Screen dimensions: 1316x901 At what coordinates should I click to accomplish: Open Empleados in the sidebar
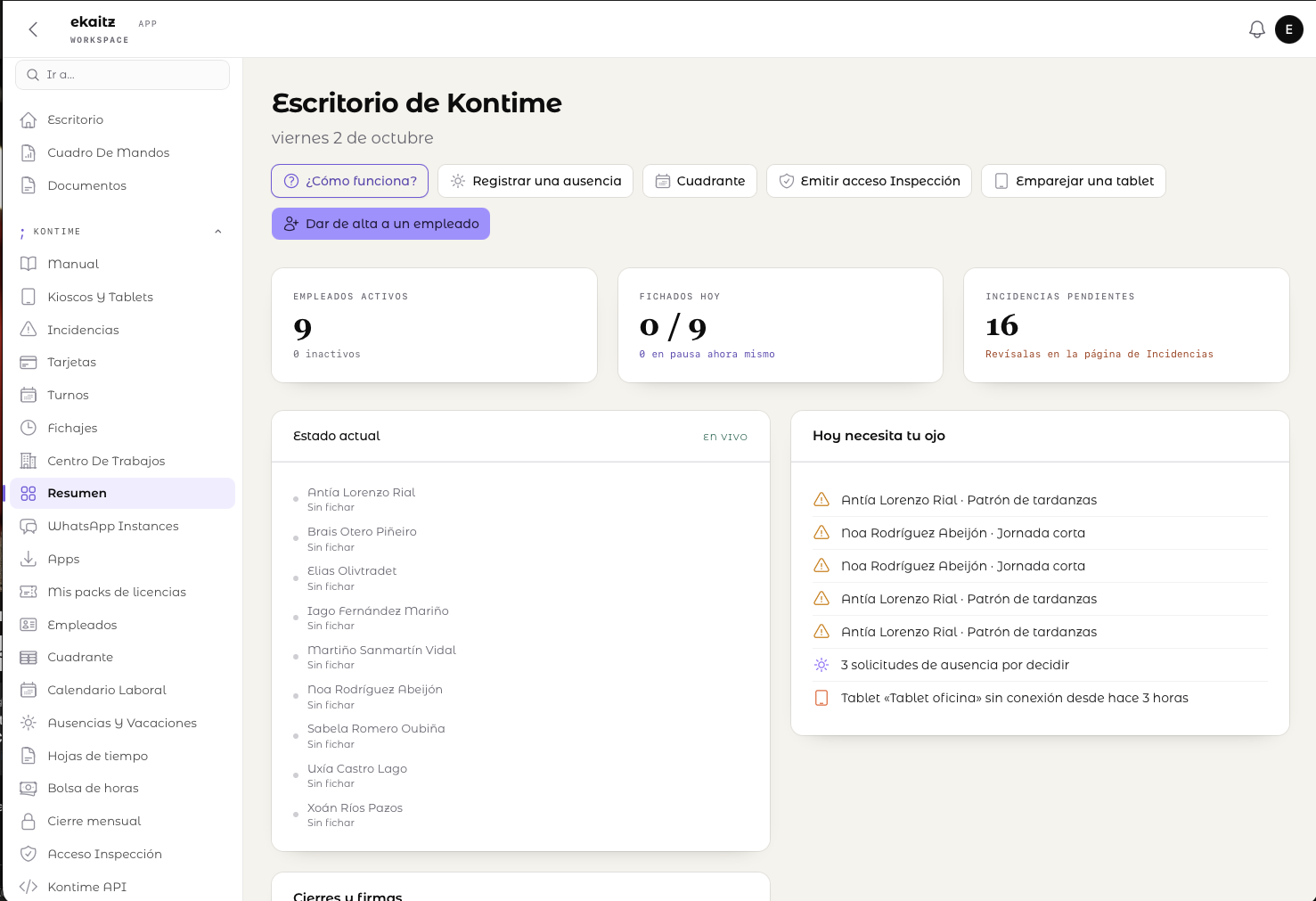click(x=122, y=625)
